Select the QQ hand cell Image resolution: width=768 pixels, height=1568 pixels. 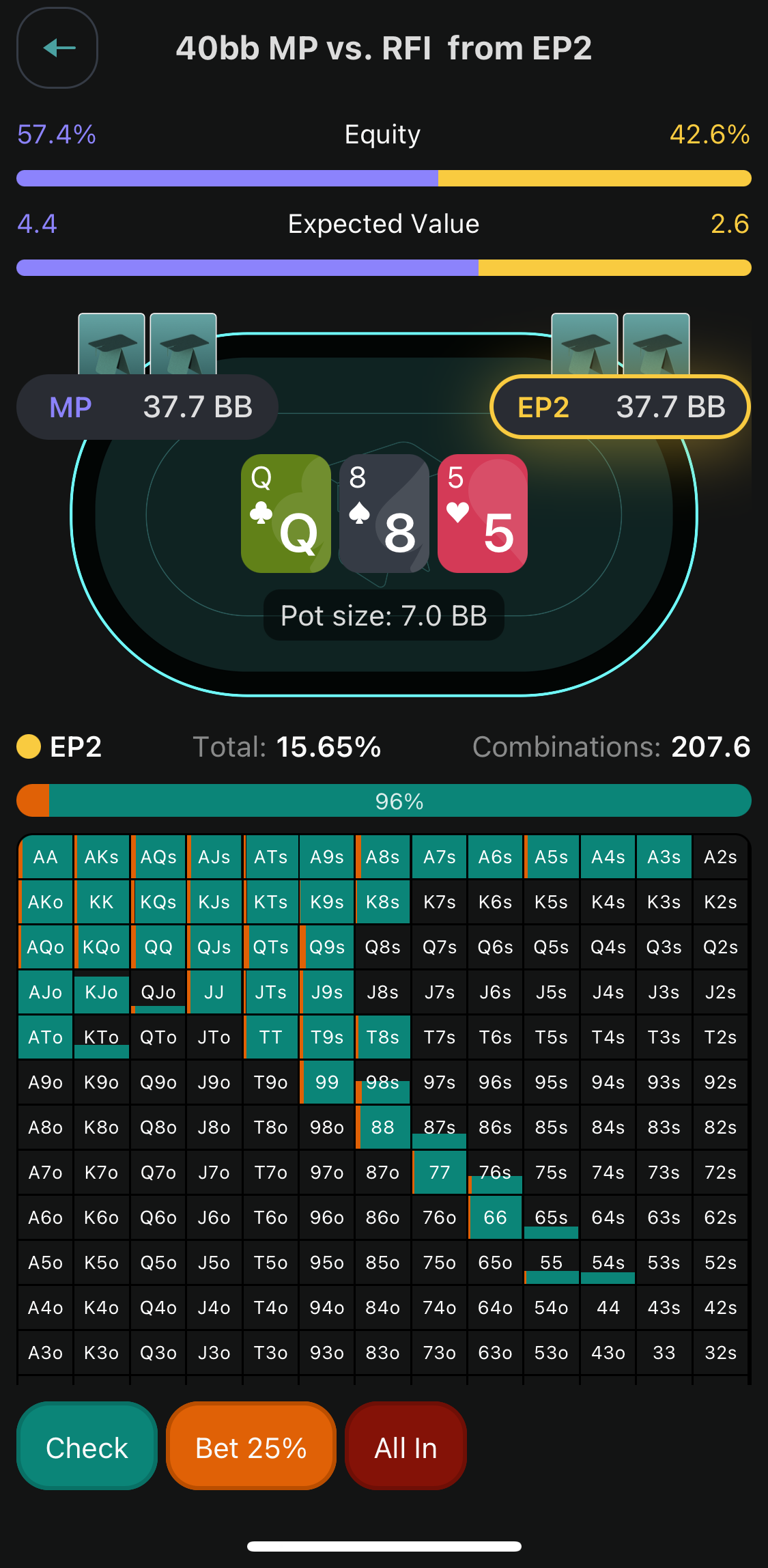click(158, 947)
